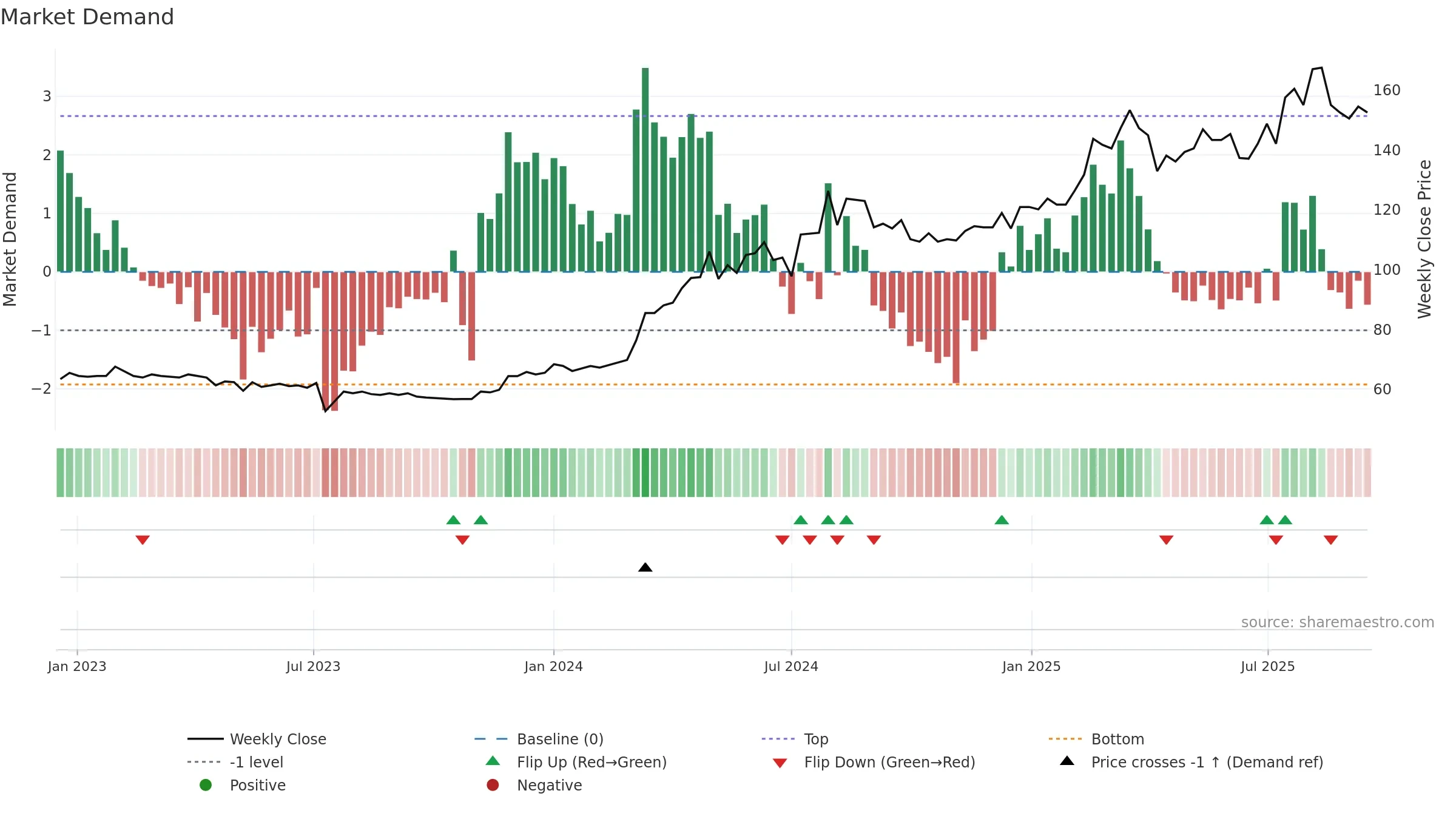Toggle Price crosses -1 legend entry
This screenshot has width=1456, height=819.
[x=1191, y=762]
